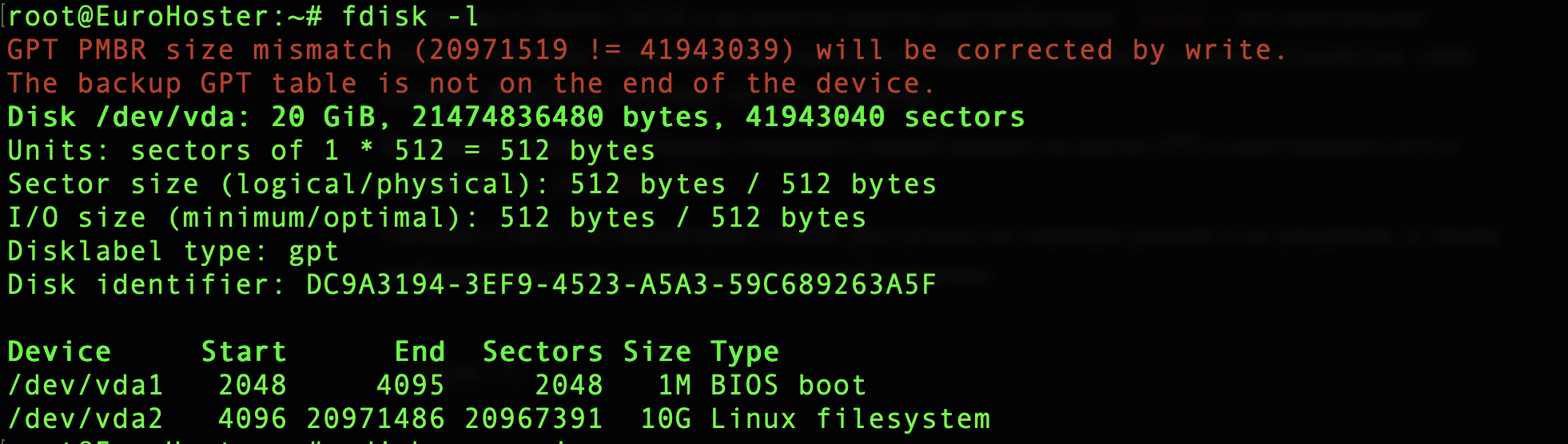1568x444 pixels.
Task: Click the disk identifier GUID string
Action: pyautogui.click(x=621, y=285)
